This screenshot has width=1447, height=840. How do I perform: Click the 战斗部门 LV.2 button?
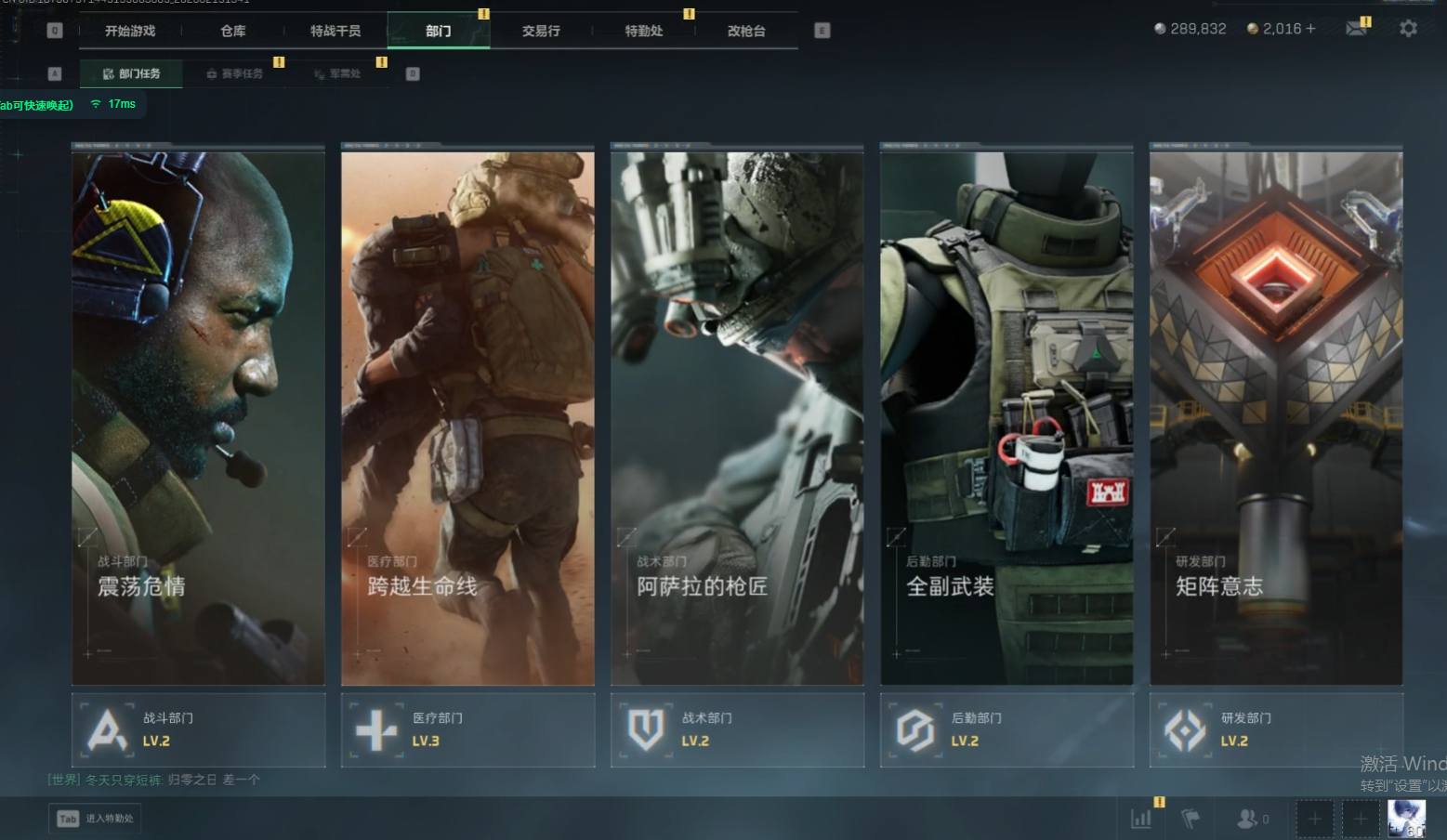[x=199, y=729]
